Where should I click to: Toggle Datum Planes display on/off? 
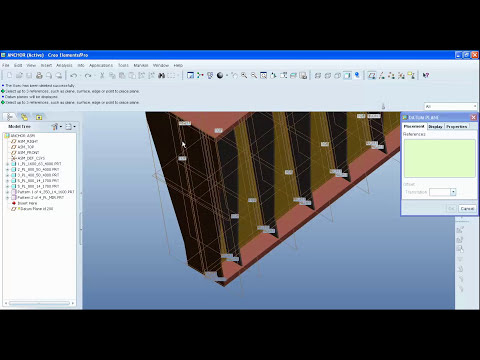click(372, 76)
